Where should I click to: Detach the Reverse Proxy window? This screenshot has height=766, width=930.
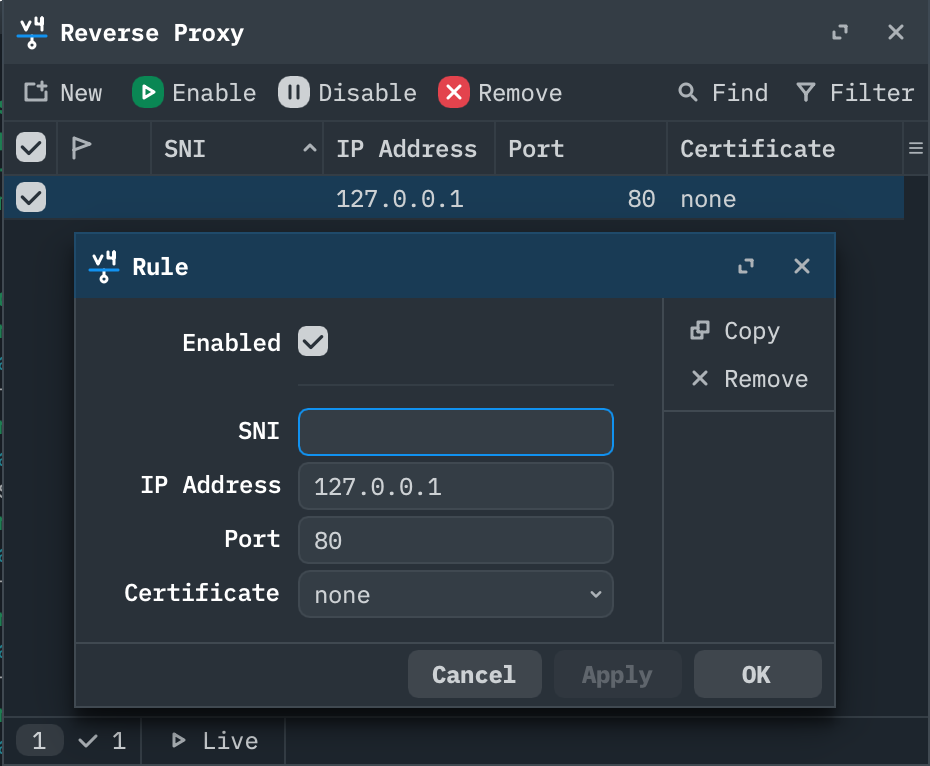click(x=839, y=32)
